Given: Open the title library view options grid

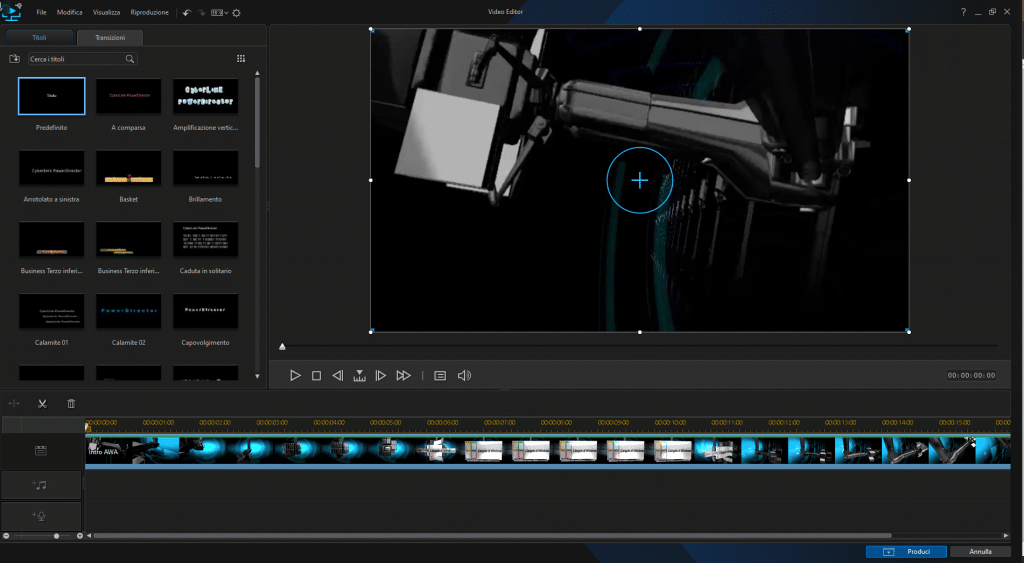Looking at the screenshot, I should [x=241, y=59].
